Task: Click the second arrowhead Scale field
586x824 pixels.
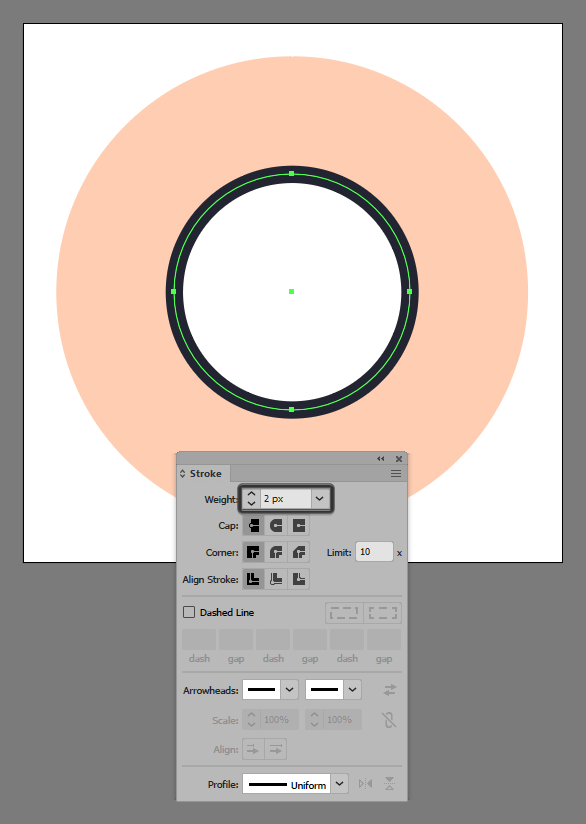Action: point(343,720)
